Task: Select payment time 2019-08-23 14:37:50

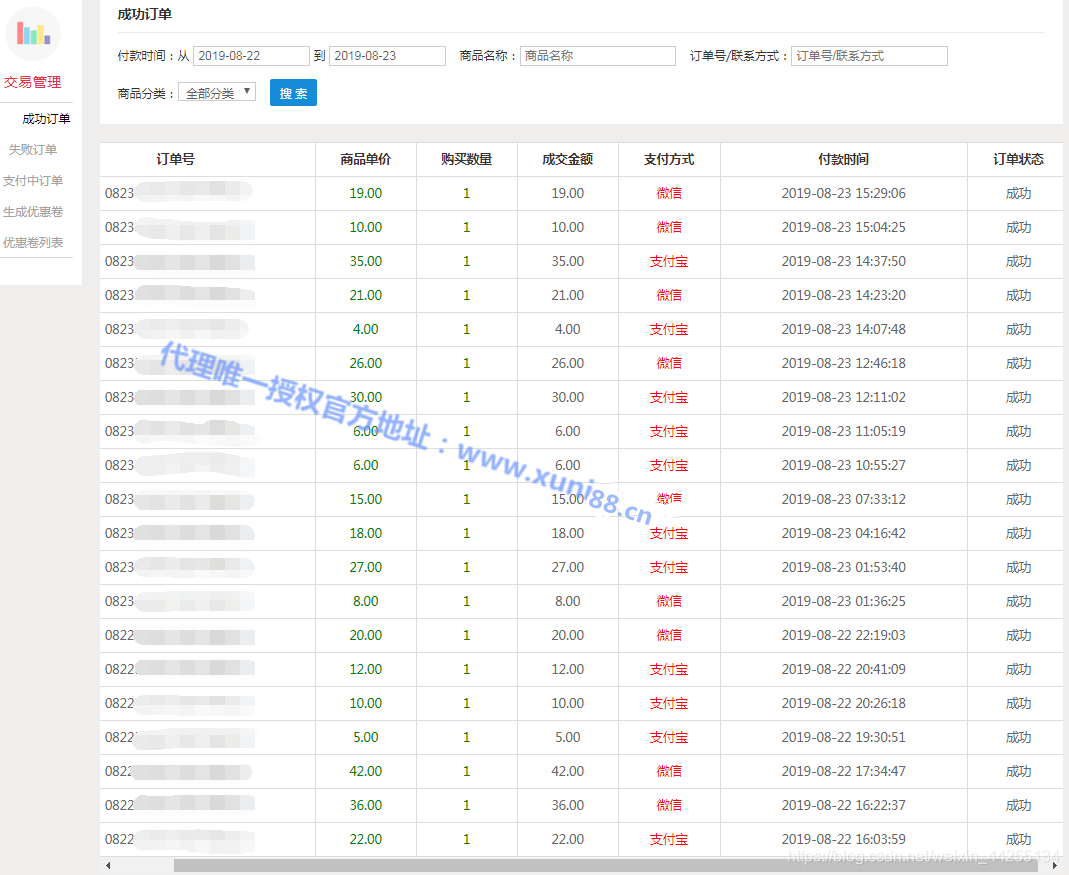Action: [x=843, y=261]
